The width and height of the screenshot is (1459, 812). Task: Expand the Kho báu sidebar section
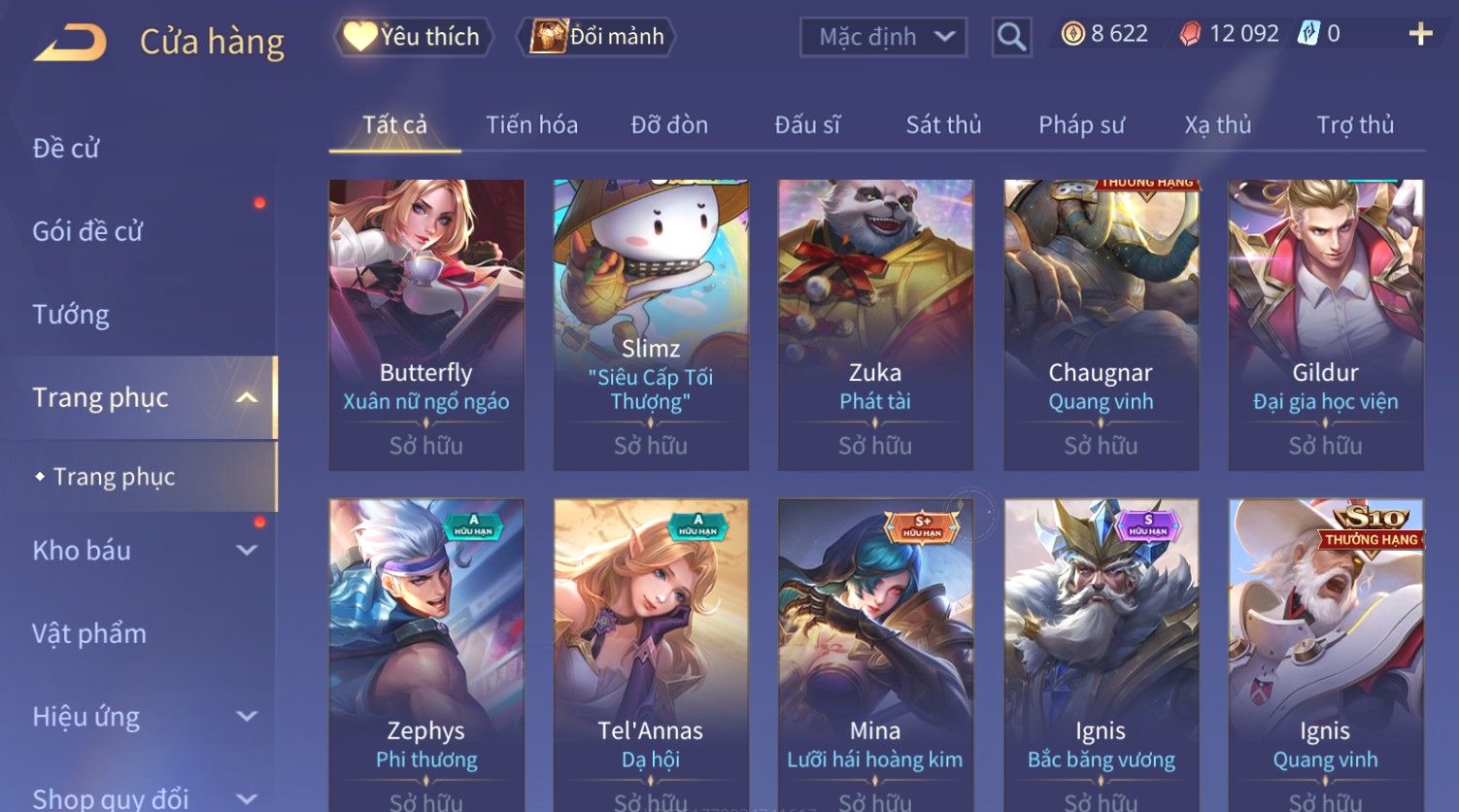247,551
